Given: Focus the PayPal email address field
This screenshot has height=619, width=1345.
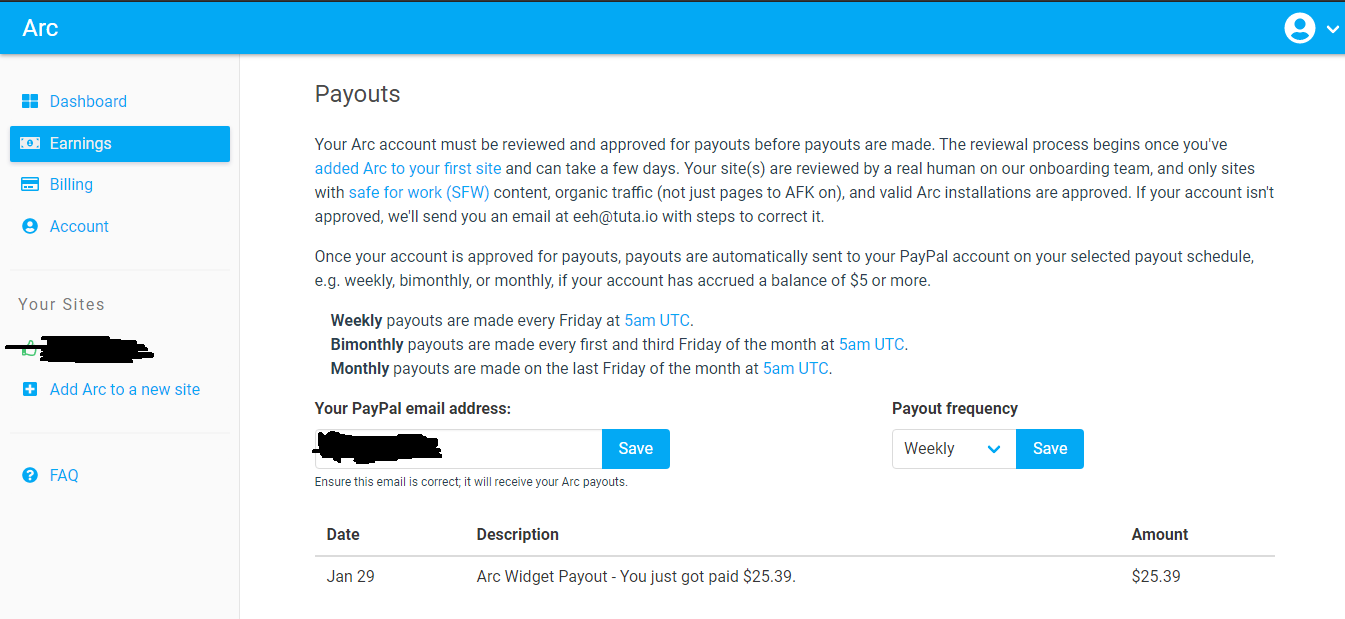Looking at the screenshot, I should pyautogui.click(x=458, y=449).
